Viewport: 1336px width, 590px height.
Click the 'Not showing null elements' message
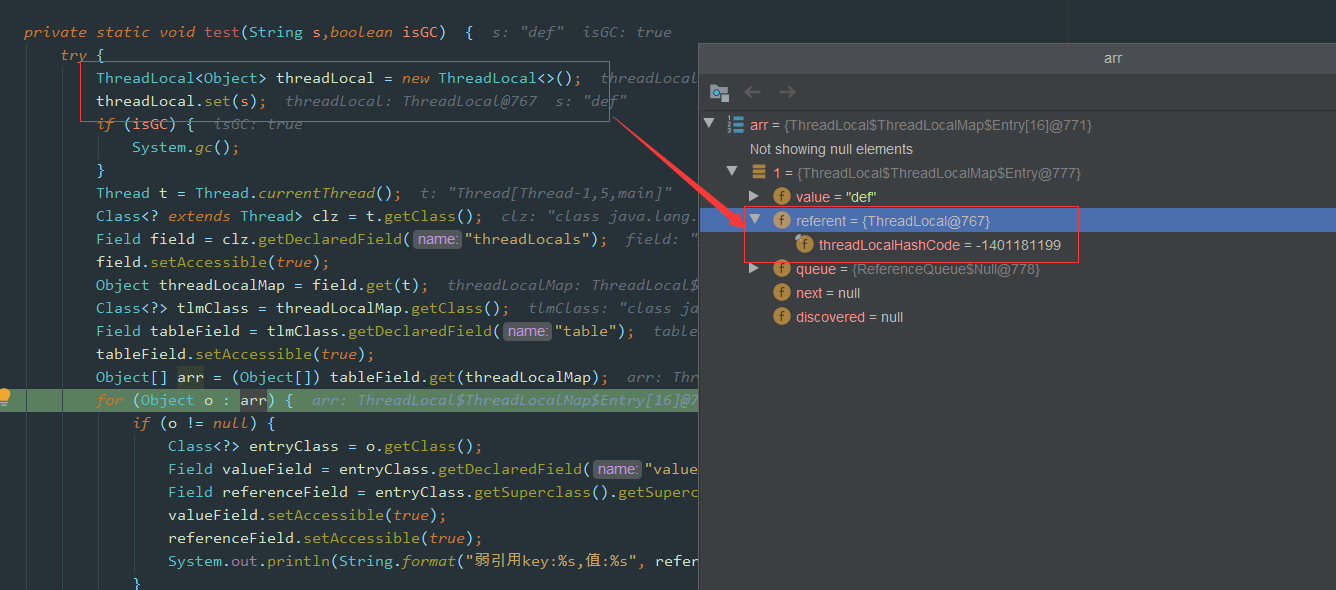pyautogui.click(x=831, y=149)
